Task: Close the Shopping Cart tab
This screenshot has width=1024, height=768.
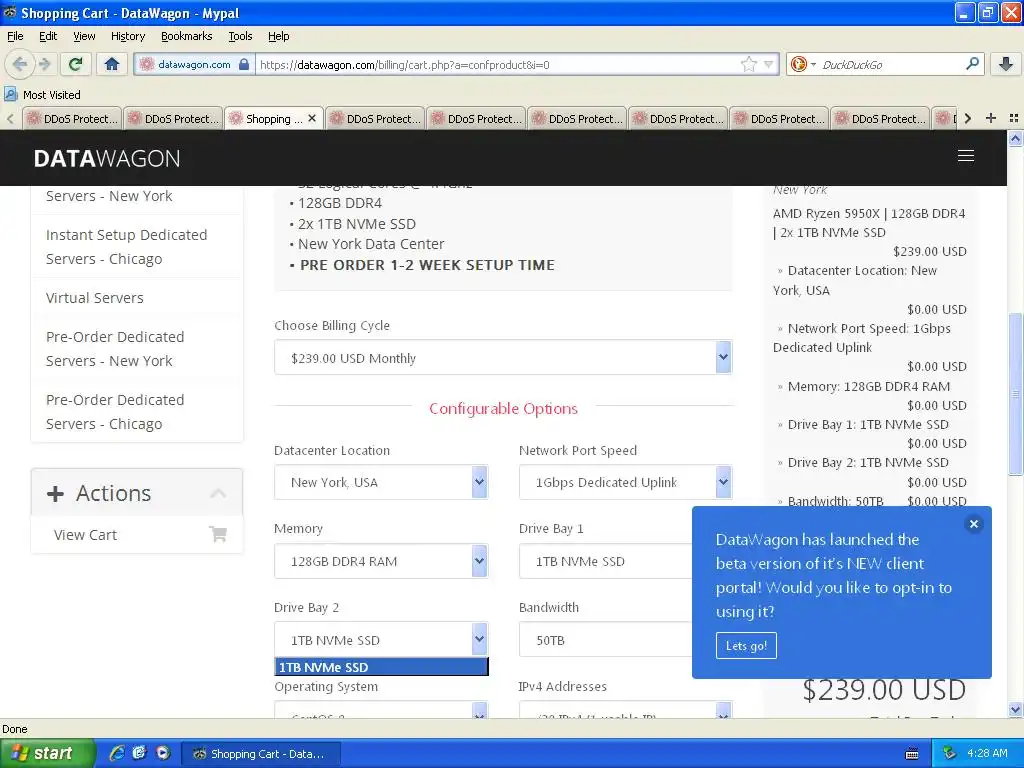Action: [x=312, y=118]
